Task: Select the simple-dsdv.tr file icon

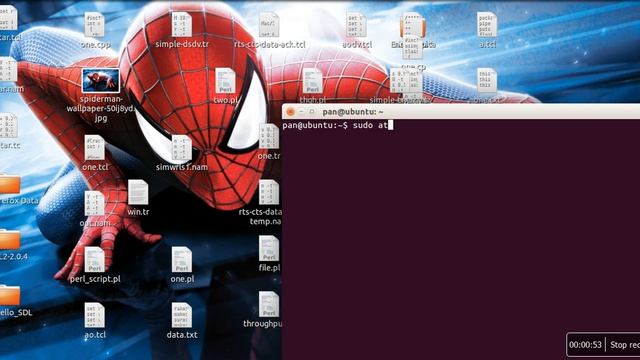Action: (182, 25)
